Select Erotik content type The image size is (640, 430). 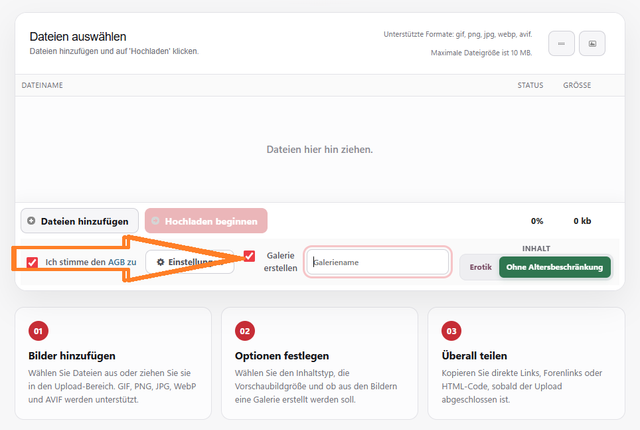coord(480,267)
